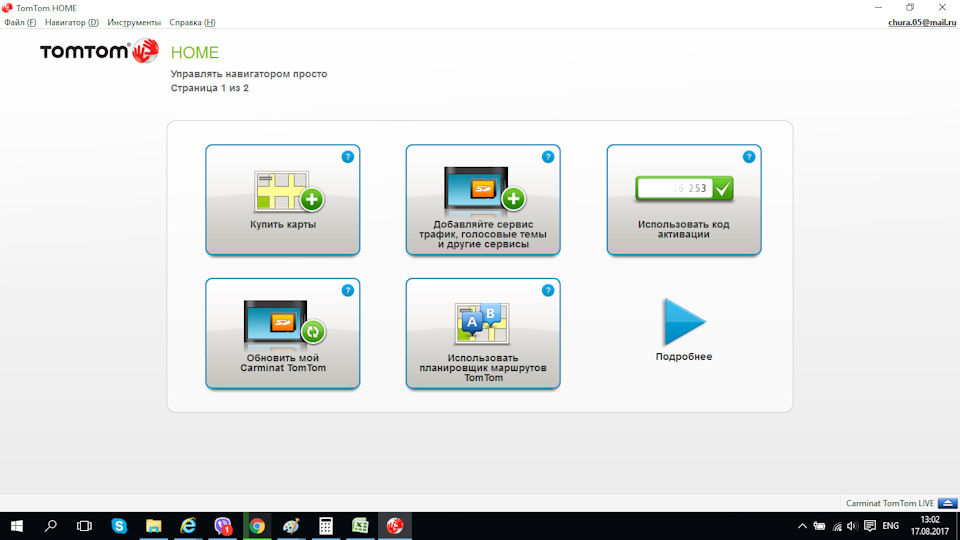Open Excel from the taskbar
The height and width of the screenshot is (540, 960).
click(360, 526)
